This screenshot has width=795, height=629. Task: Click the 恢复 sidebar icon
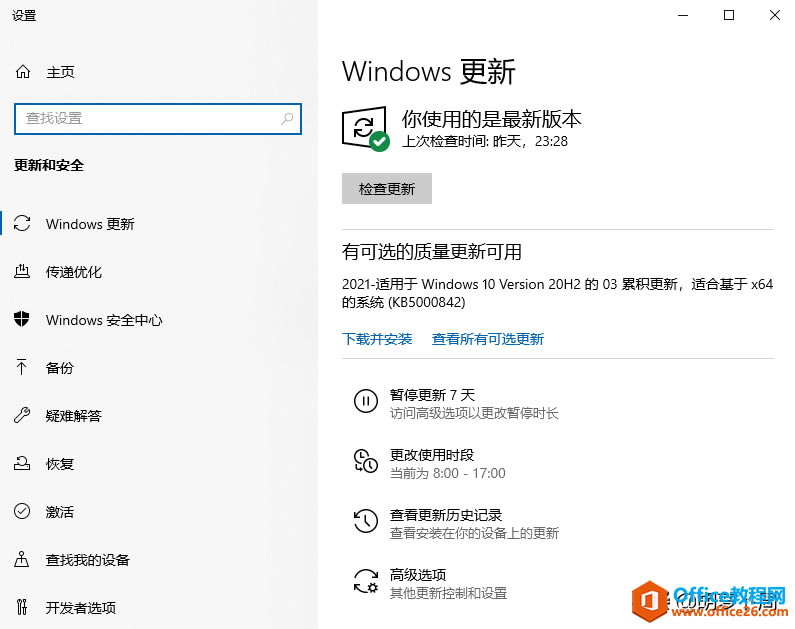[22, 463]
